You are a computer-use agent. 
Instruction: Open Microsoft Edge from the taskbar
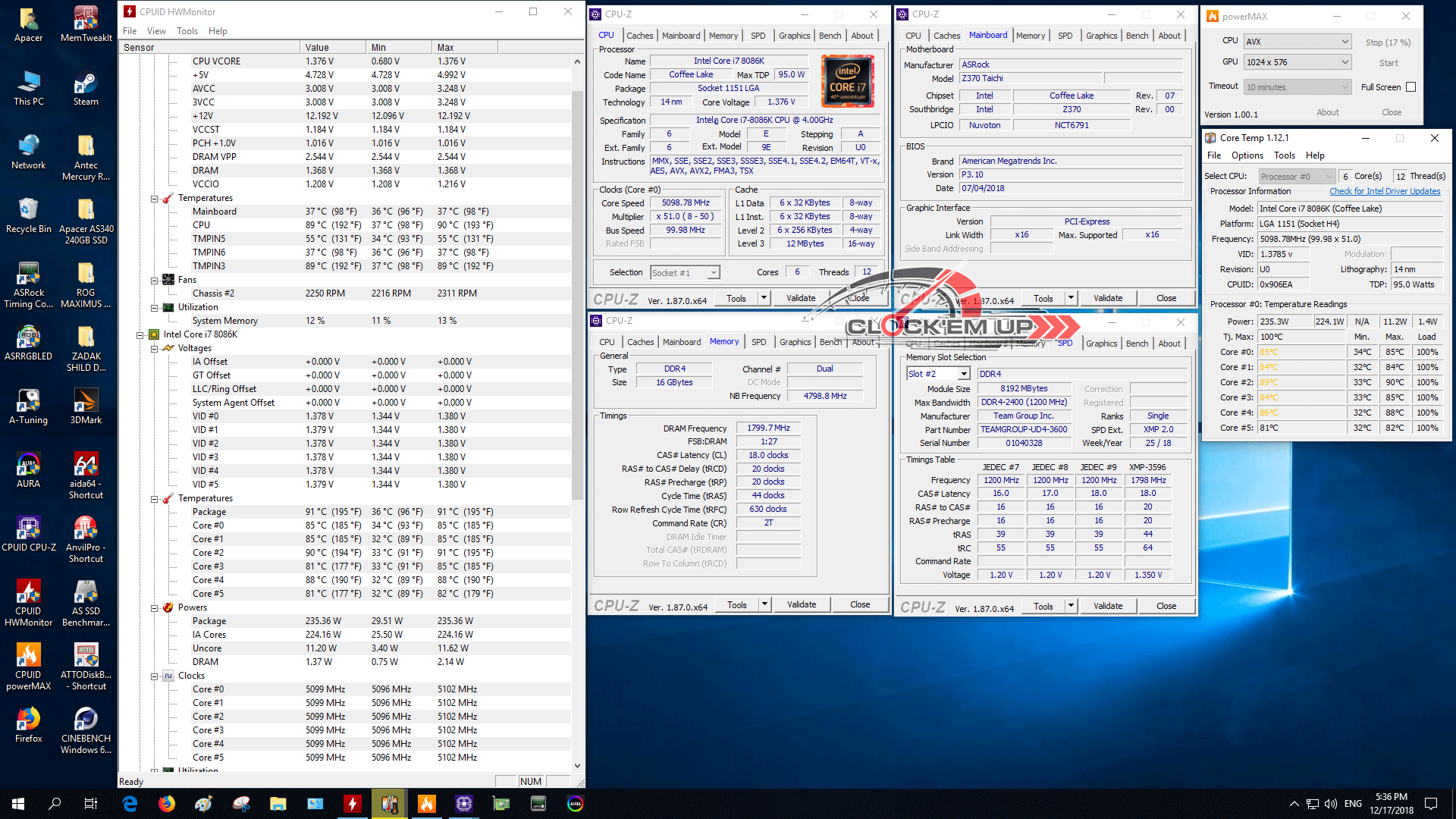point(130,804)
